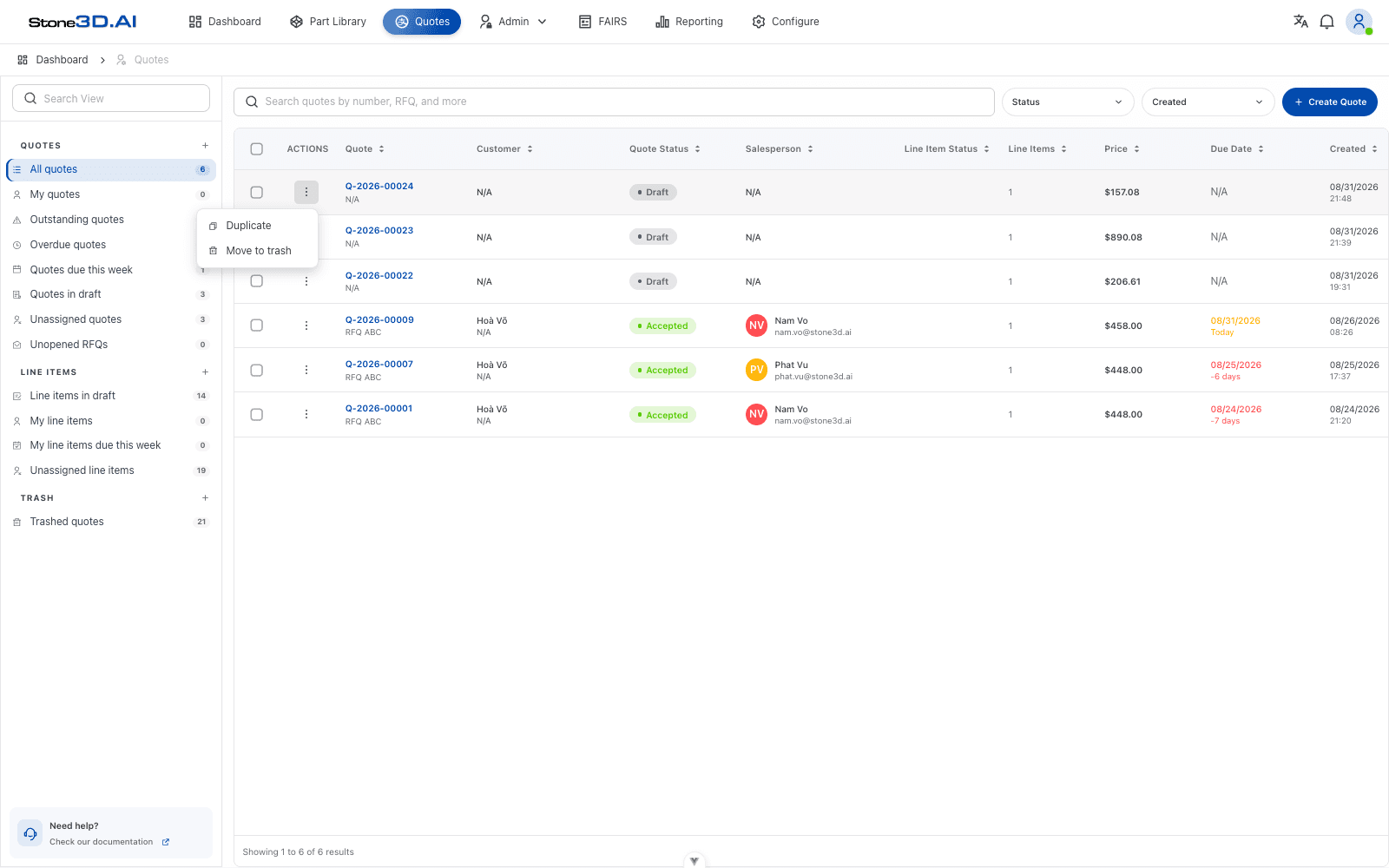Open the Part Library tab
Viewport: 1389px width, 868px height.
coord(328,22)
